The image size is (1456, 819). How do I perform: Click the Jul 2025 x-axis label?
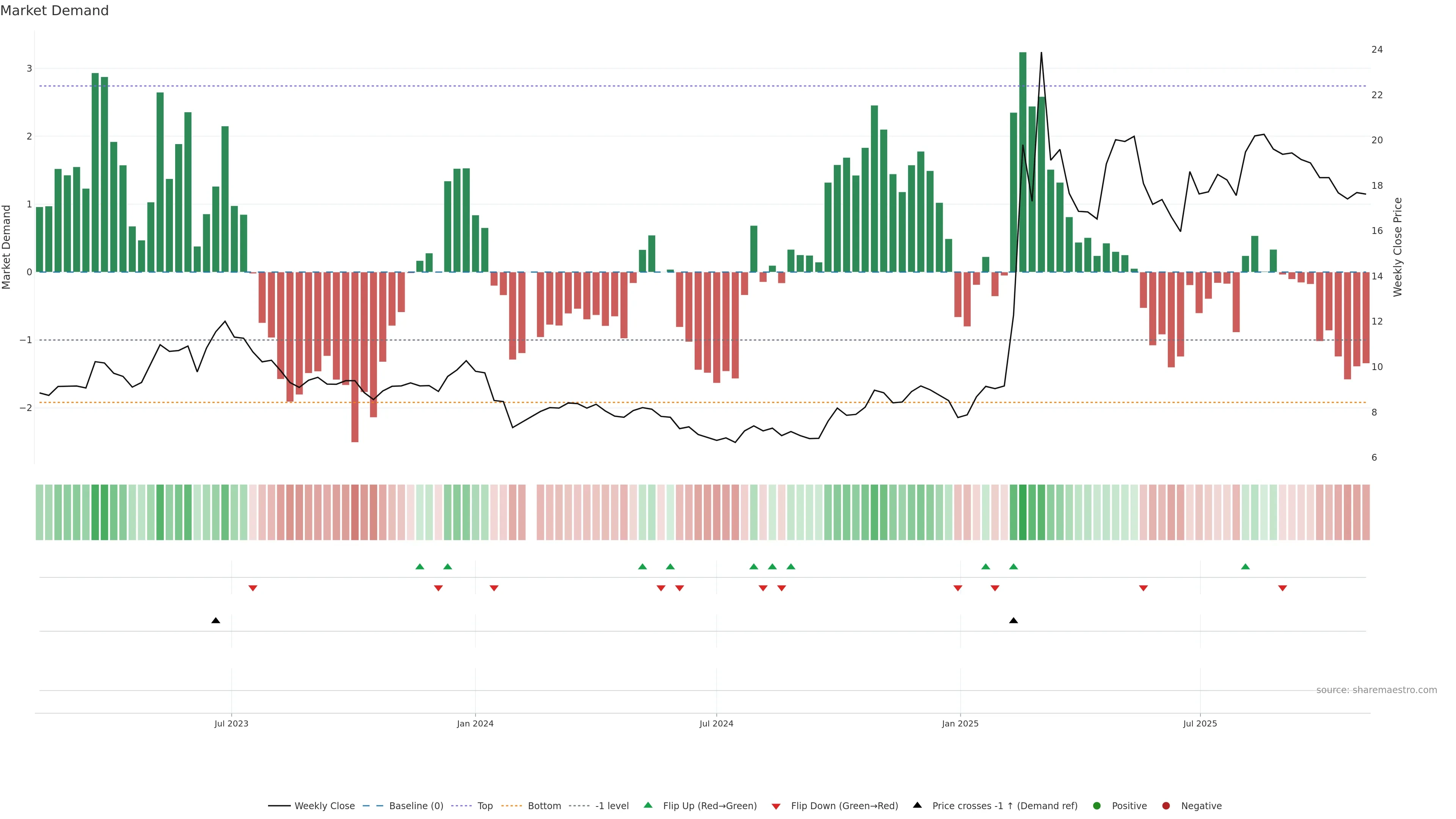(x=1200, y=724)
